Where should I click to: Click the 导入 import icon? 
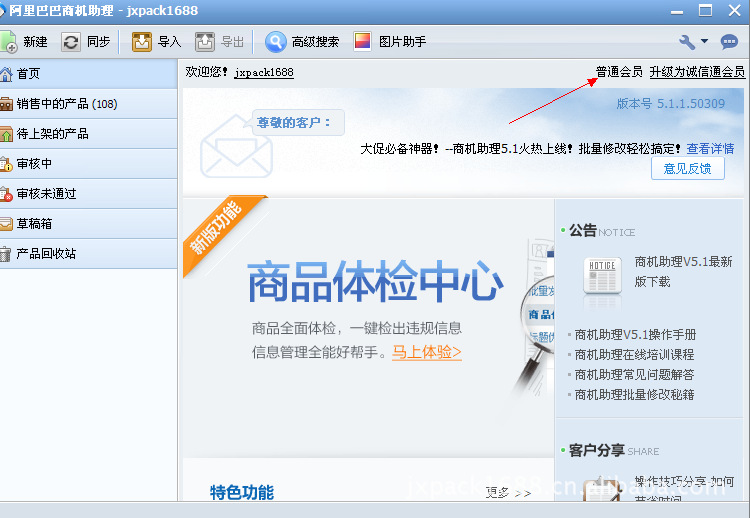coord(142,42)
